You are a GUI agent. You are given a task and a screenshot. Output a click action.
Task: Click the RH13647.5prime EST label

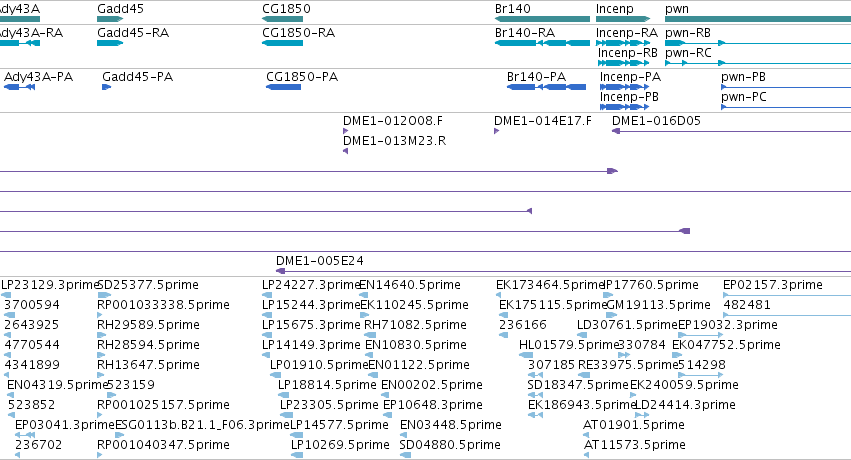tap(148, 365)
